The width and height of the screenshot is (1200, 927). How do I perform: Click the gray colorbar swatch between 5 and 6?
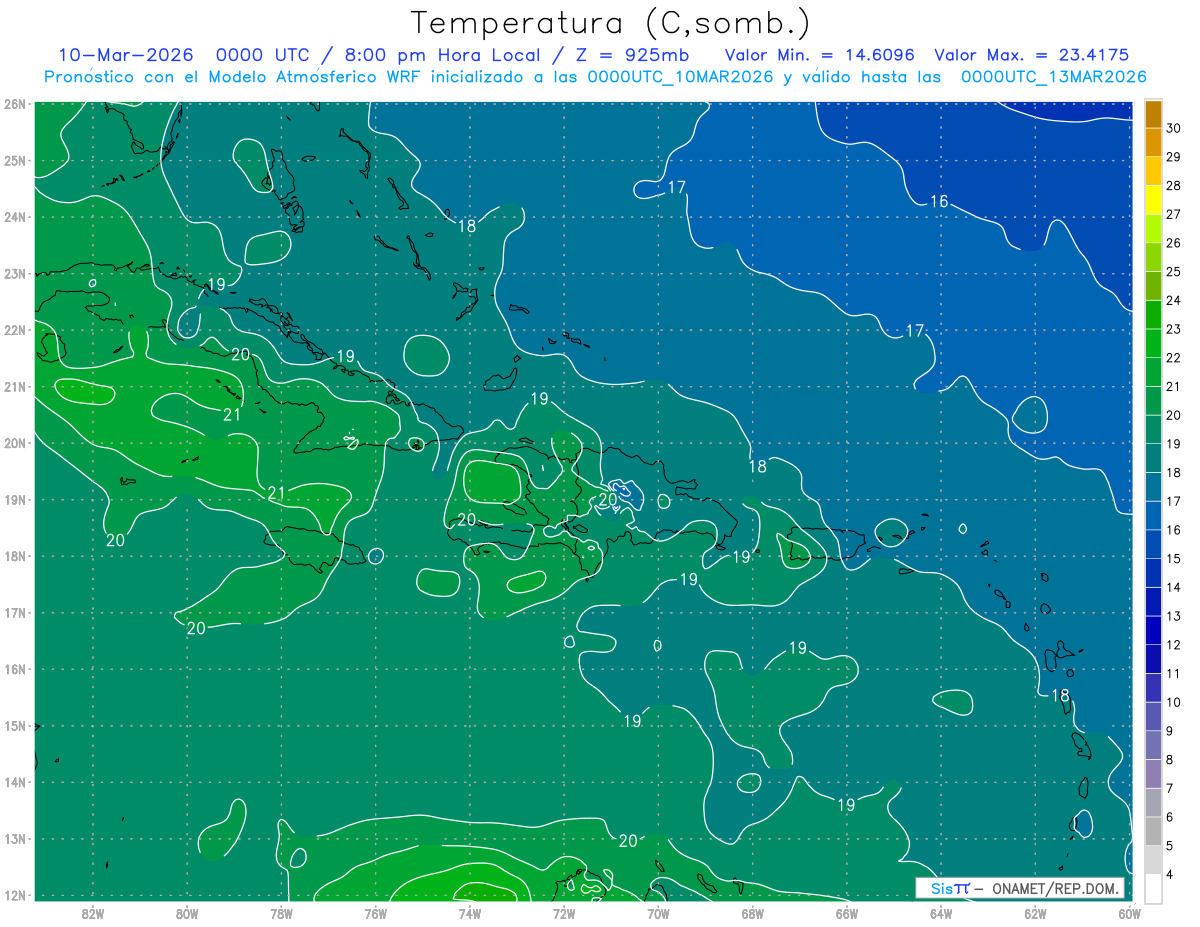(1153, 831)
